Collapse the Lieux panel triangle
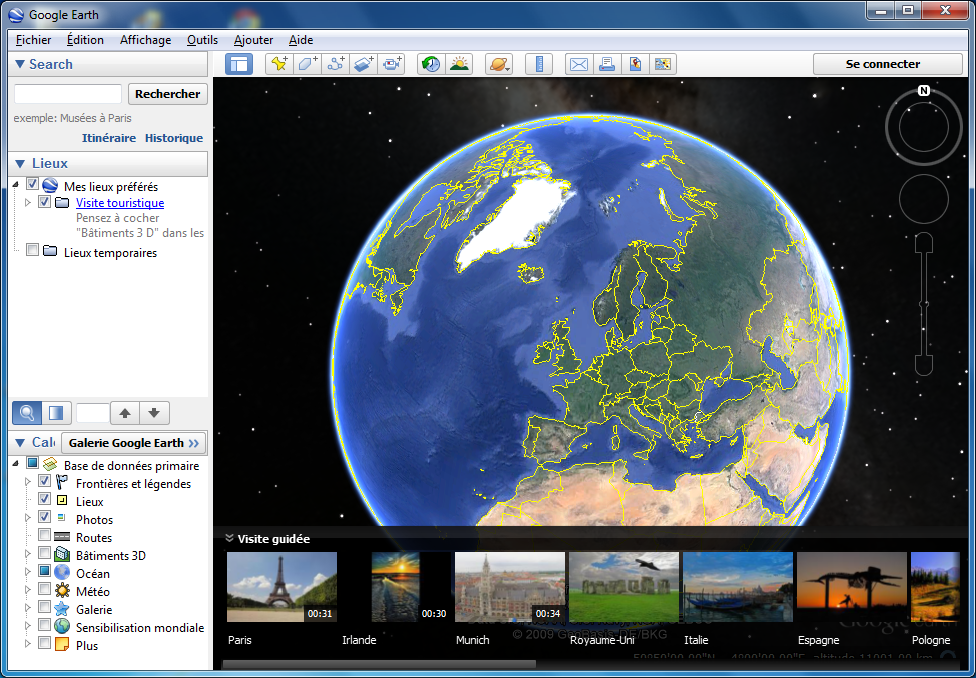The height and width of the screenshot is (678, 976). (x=20, y=163)
